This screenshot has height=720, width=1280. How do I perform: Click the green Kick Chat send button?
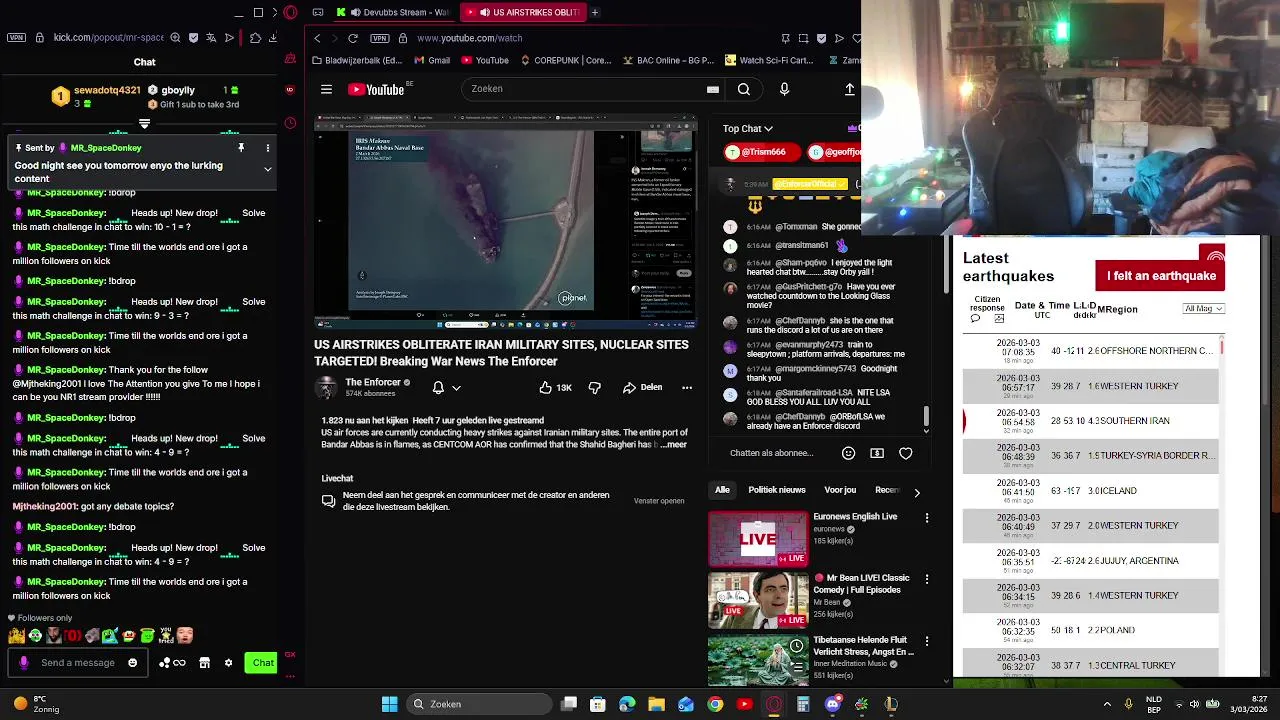coord(262,662)
